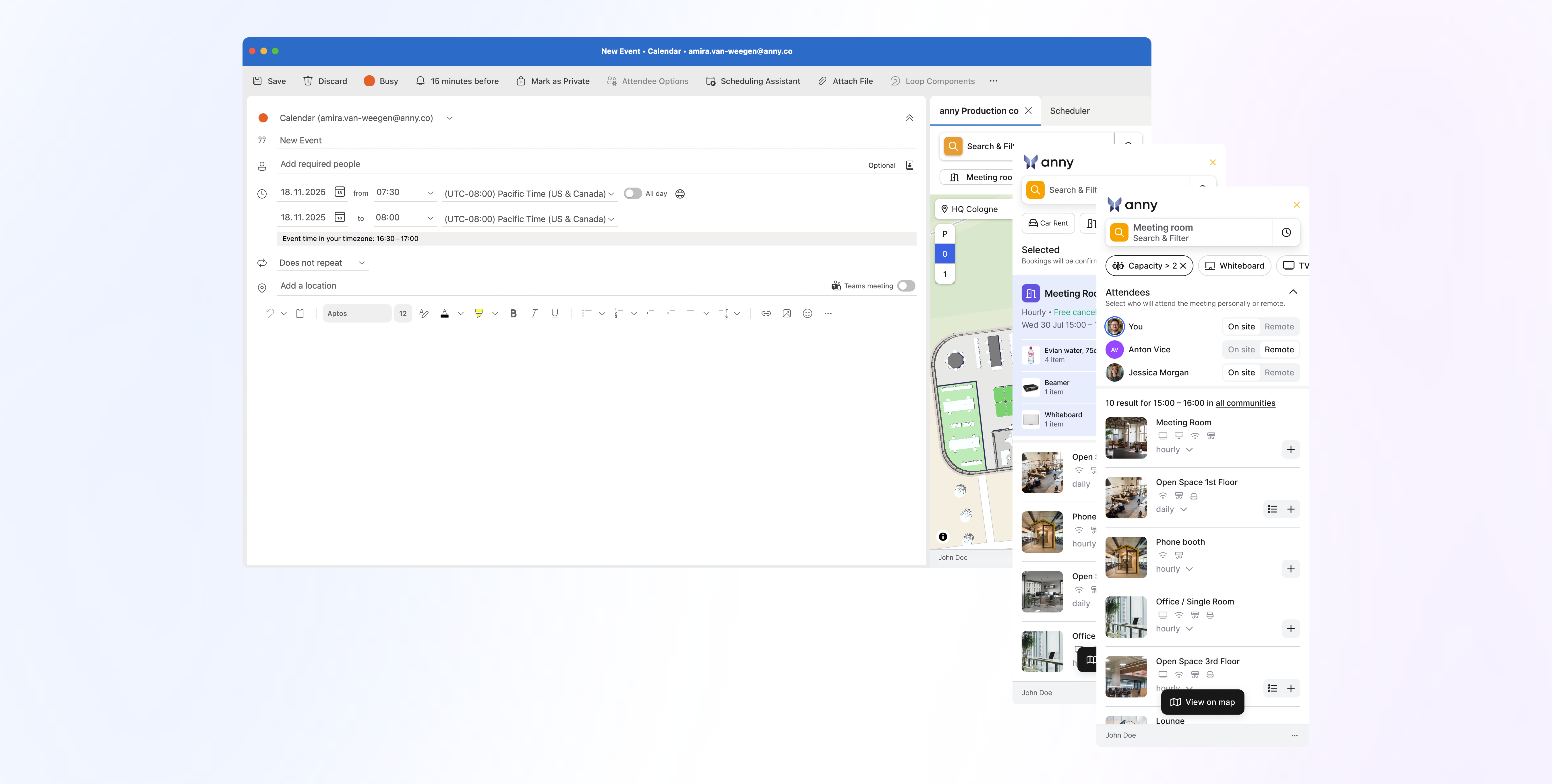Increase the paragraph indent
The image size is (1552, 784).
pyautogui.click(x=672, y=313)
